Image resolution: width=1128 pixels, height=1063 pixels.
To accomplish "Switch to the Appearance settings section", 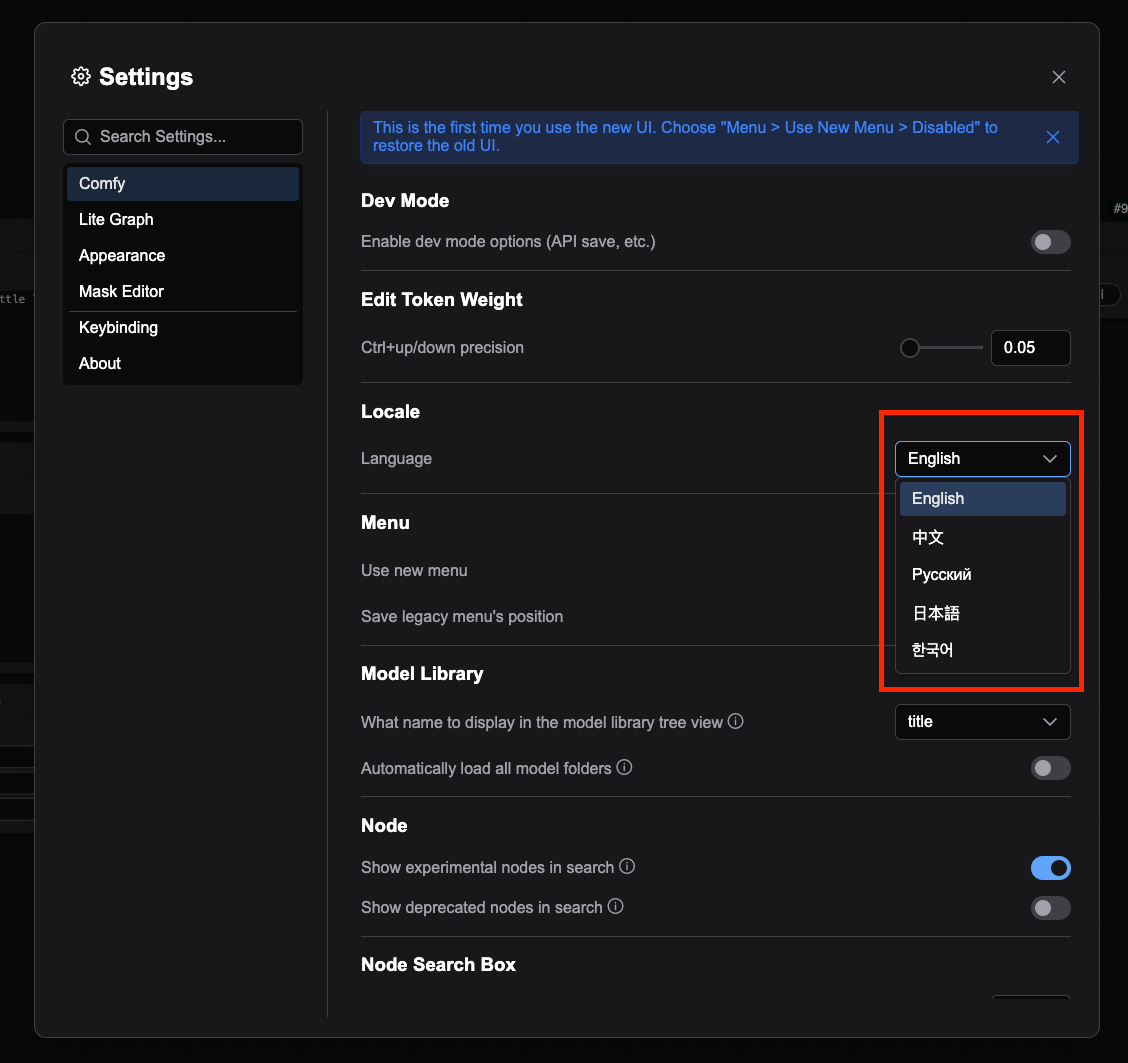I will [x=122, y=255].
